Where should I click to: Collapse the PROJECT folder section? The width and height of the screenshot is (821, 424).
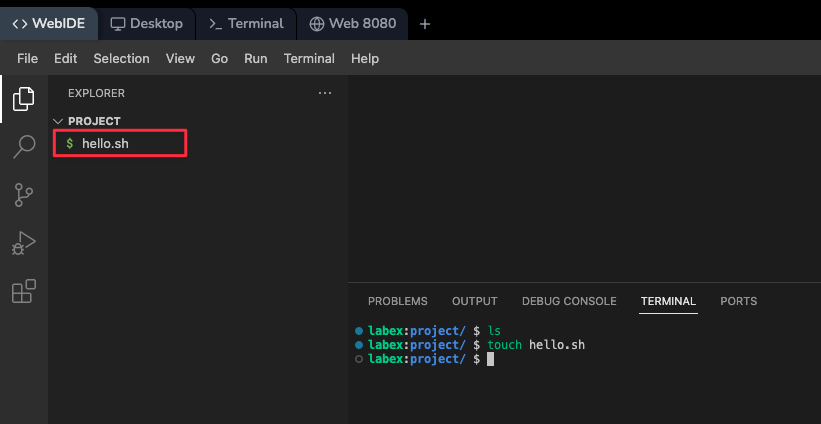pyautogui.click(x=58, y=121)
